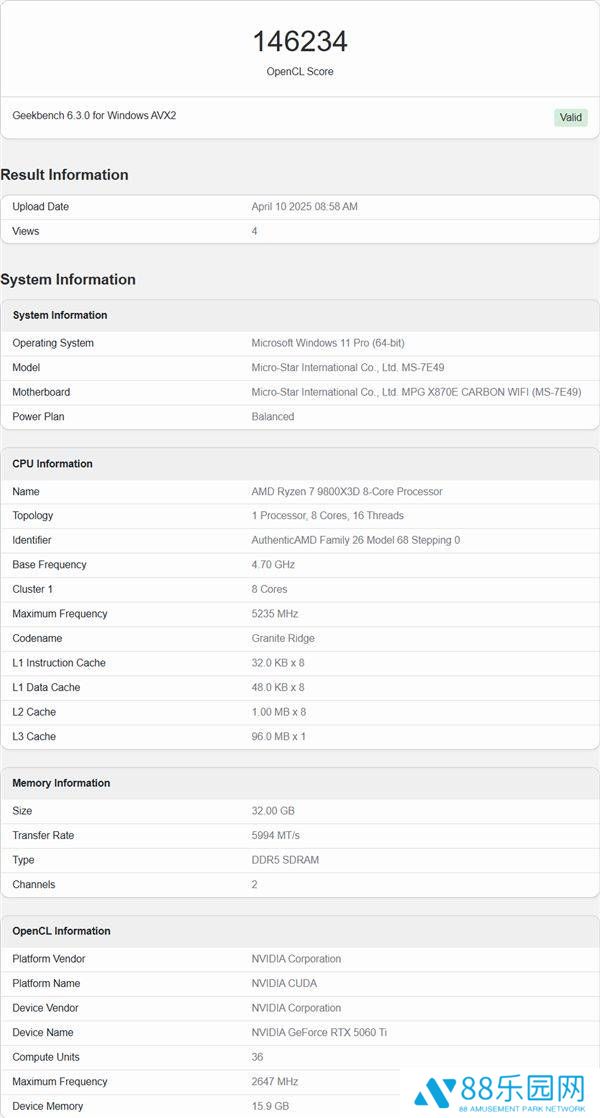600x1118 pixels.
Task: Click the Result Information heading
Action: click(65, 175)
